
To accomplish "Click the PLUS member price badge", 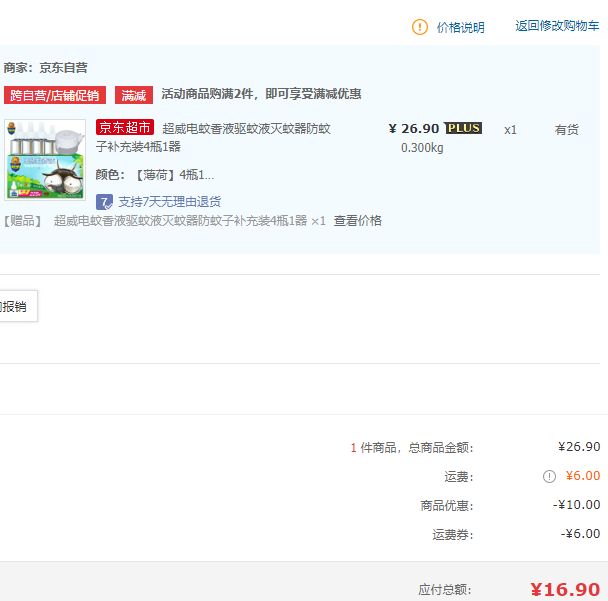I will 463,128.
